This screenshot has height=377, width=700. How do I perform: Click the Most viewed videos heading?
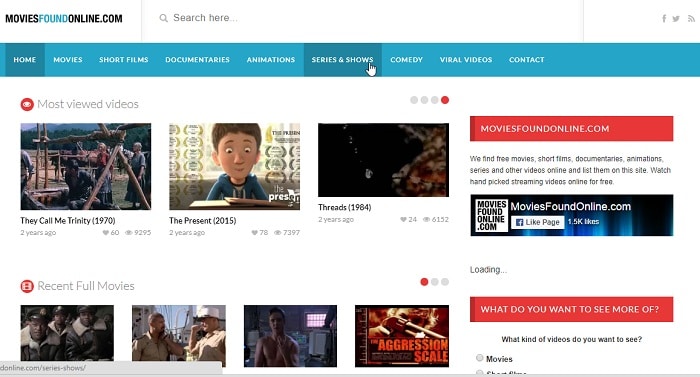click(x=88, y=104)
